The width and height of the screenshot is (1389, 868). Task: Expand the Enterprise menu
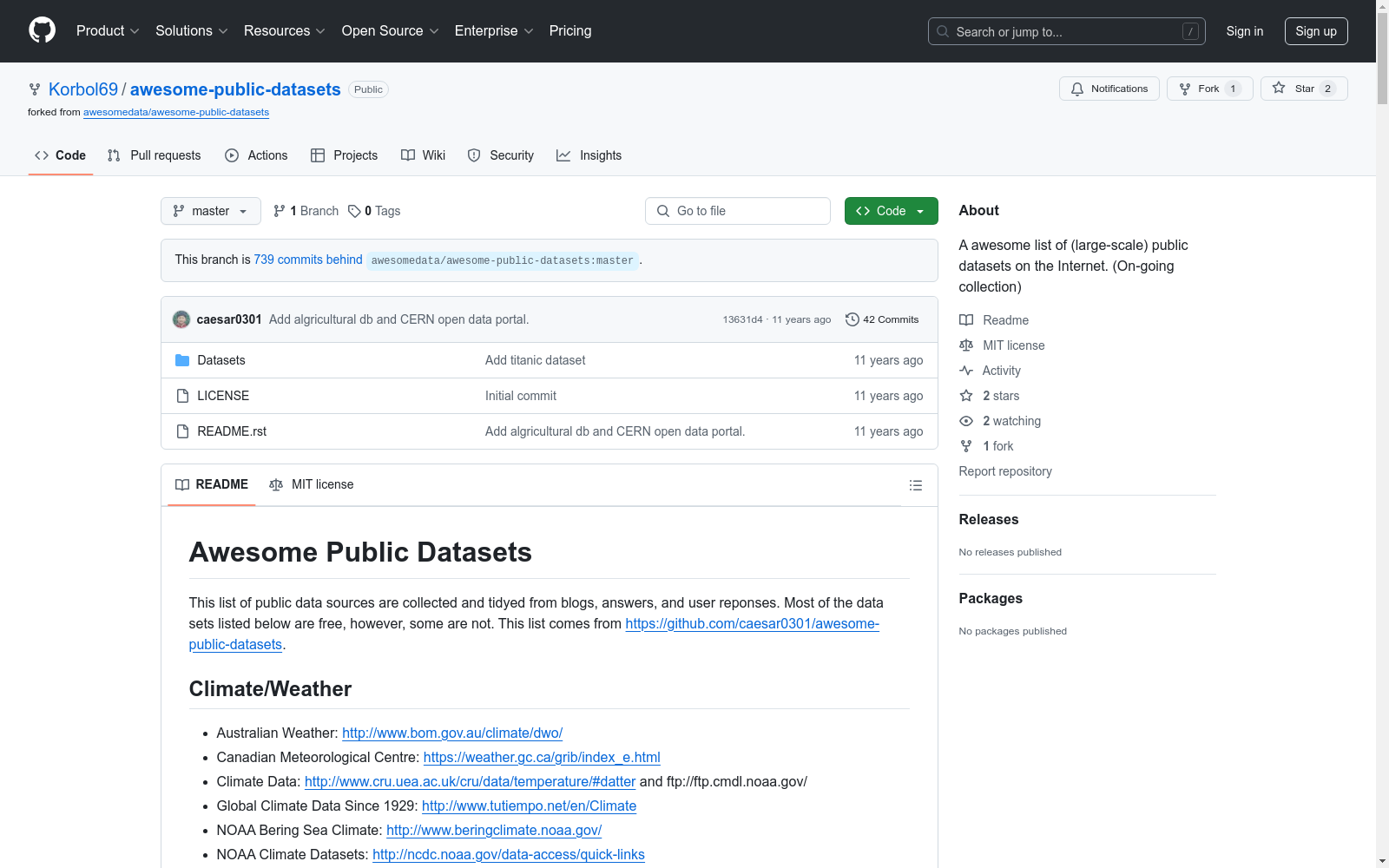[x=494, y=30]
